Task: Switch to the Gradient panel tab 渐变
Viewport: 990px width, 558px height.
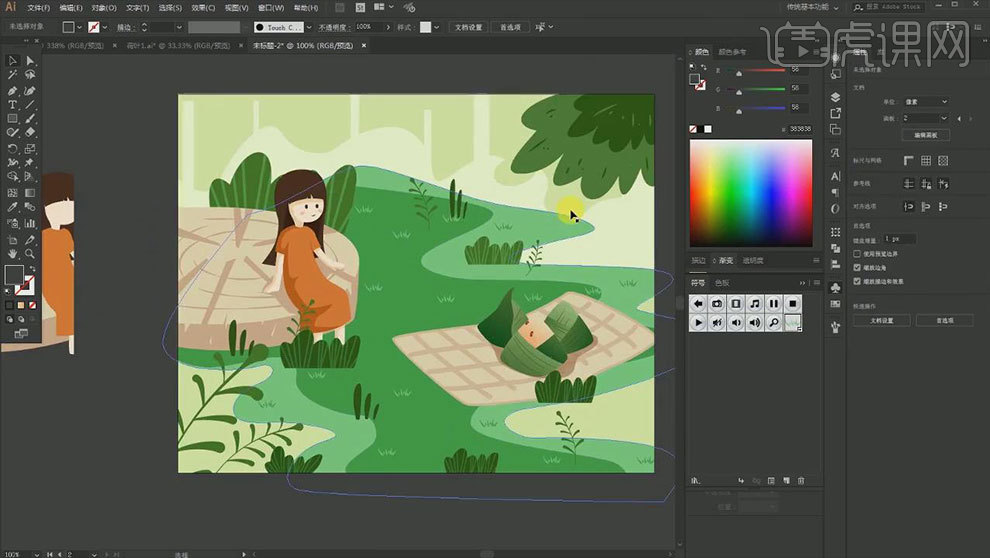Action: (x=726, y=260)
